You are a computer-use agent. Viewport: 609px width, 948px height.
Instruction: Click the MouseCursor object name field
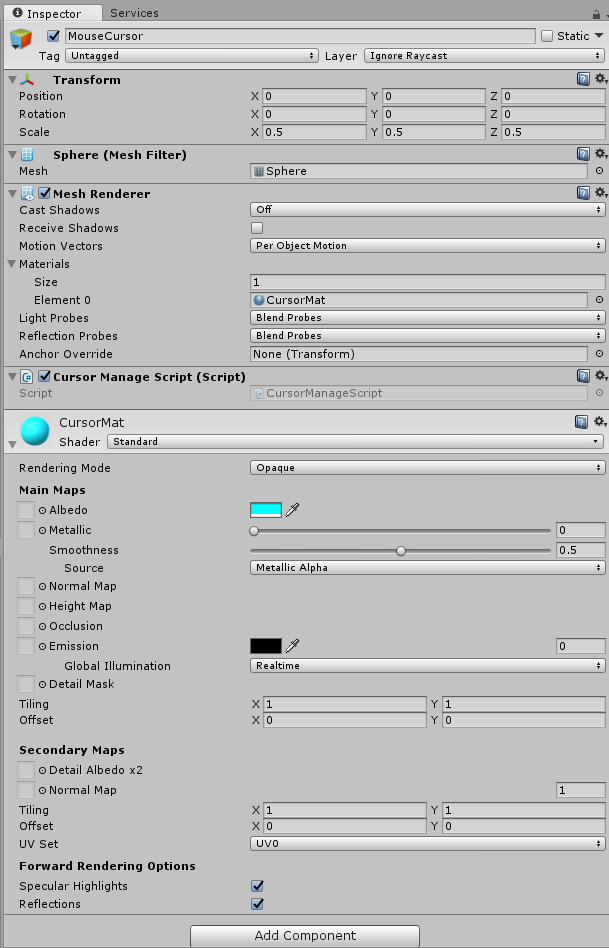click(299, 36)
